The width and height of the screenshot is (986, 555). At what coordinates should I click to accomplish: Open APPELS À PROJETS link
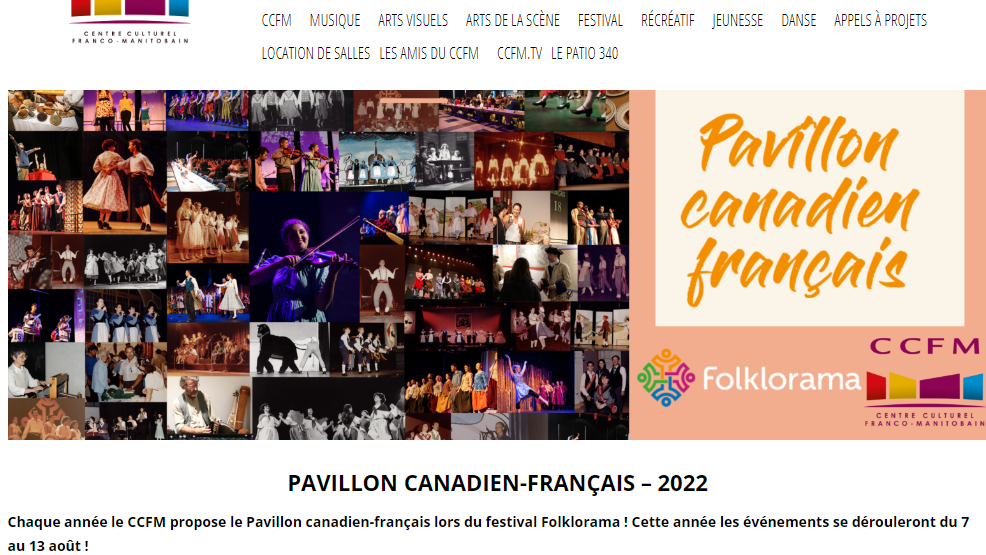pyautogui.click(x=880, y=21)
